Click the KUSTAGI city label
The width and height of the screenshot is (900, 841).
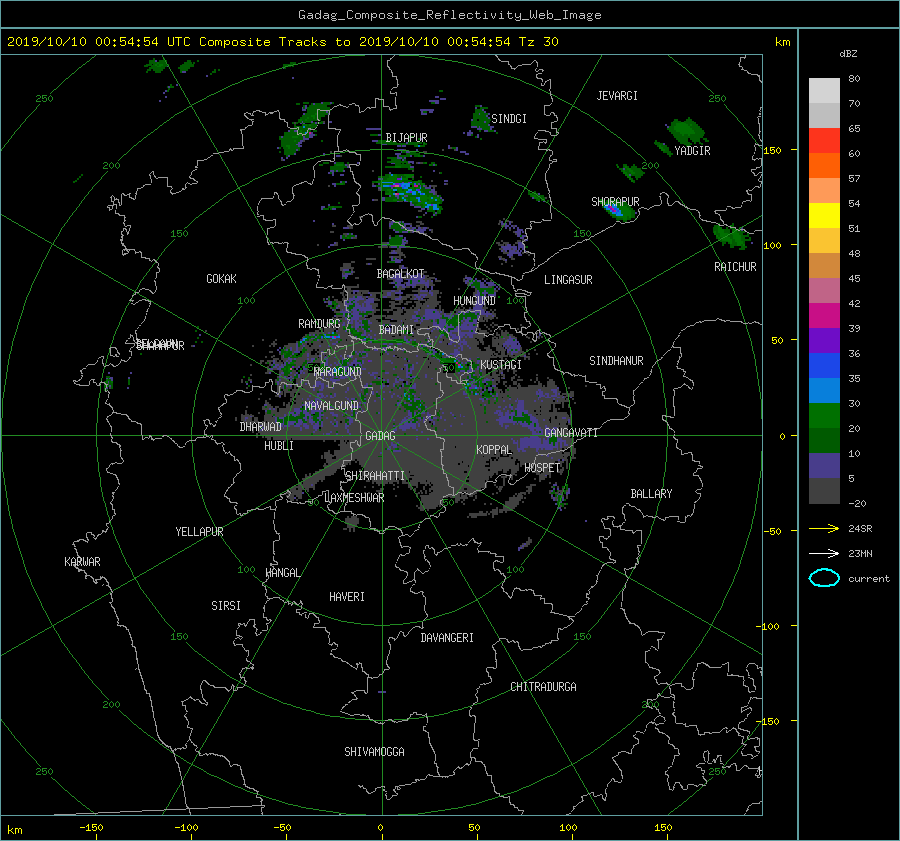(x=501, y=365)
